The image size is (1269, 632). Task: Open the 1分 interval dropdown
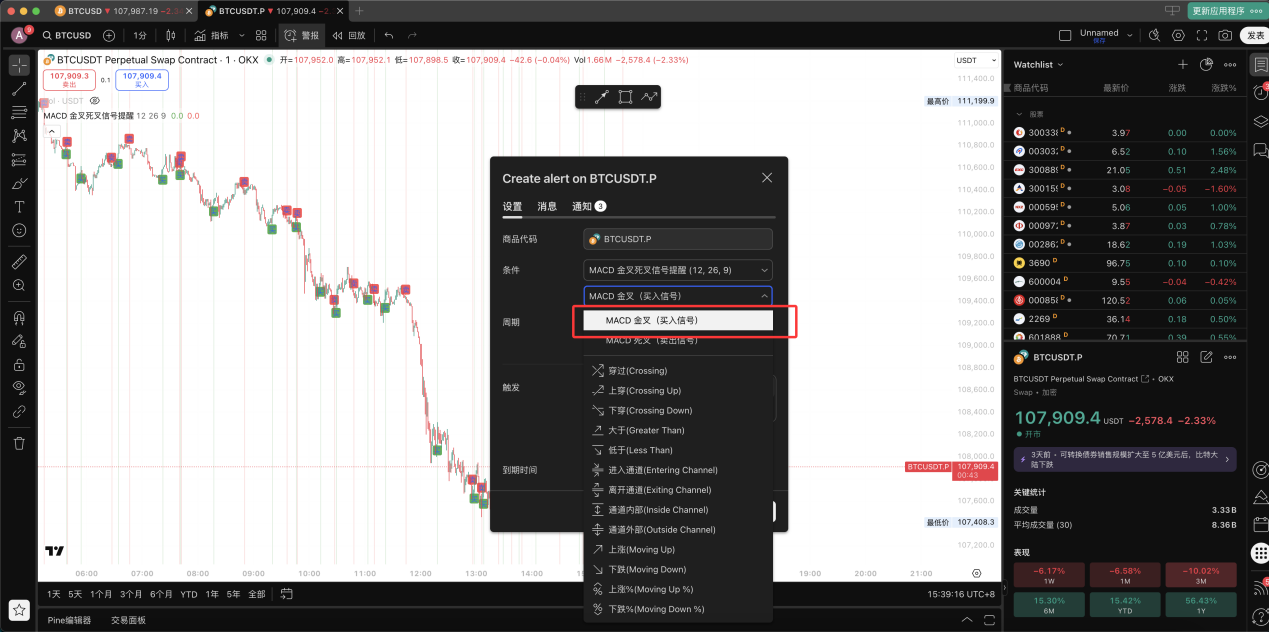pyautogui.click(x=140, y=35)
